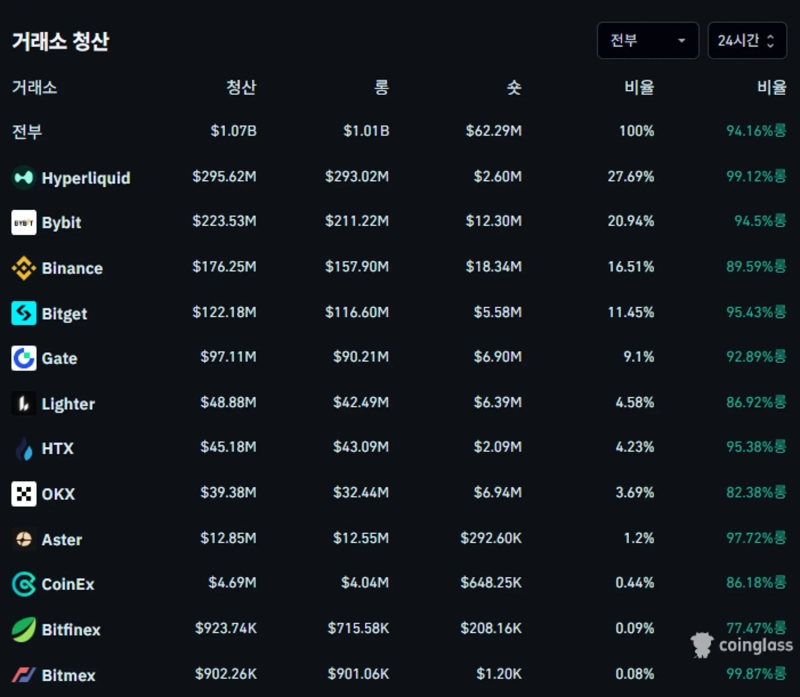Click the HTX flame logo icon
The height and width of the screenshot is (697, 800).
(x=24, y=449)
